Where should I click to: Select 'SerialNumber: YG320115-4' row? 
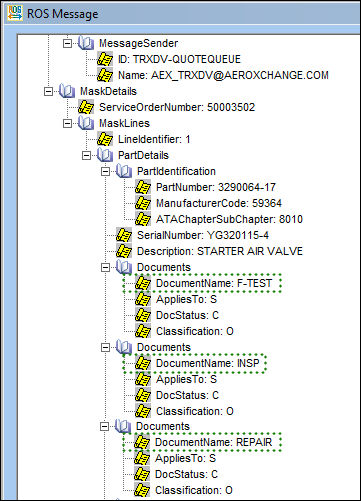coord(203,235)
